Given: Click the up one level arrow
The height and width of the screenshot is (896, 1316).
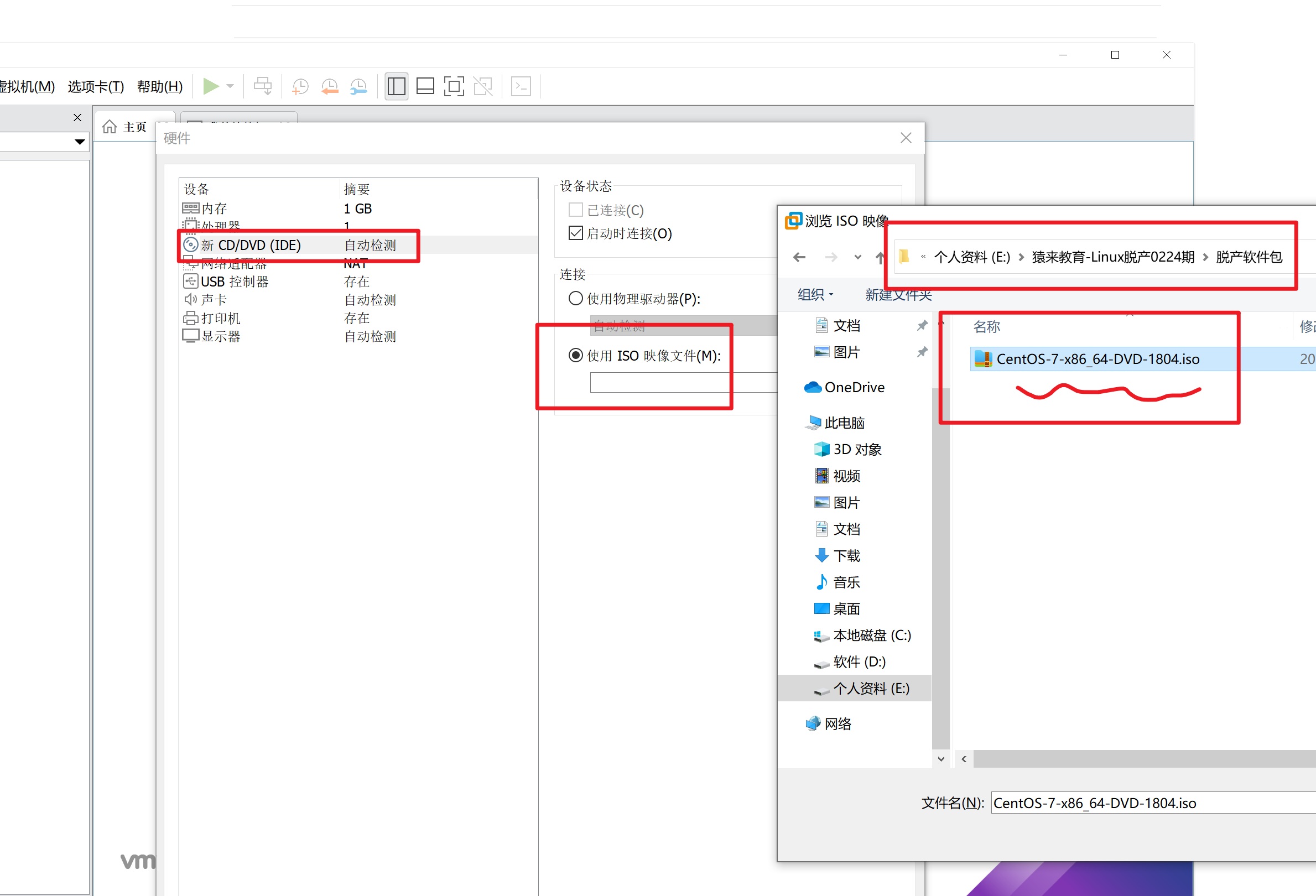Looking at the screenshot, I should (880, 257).
